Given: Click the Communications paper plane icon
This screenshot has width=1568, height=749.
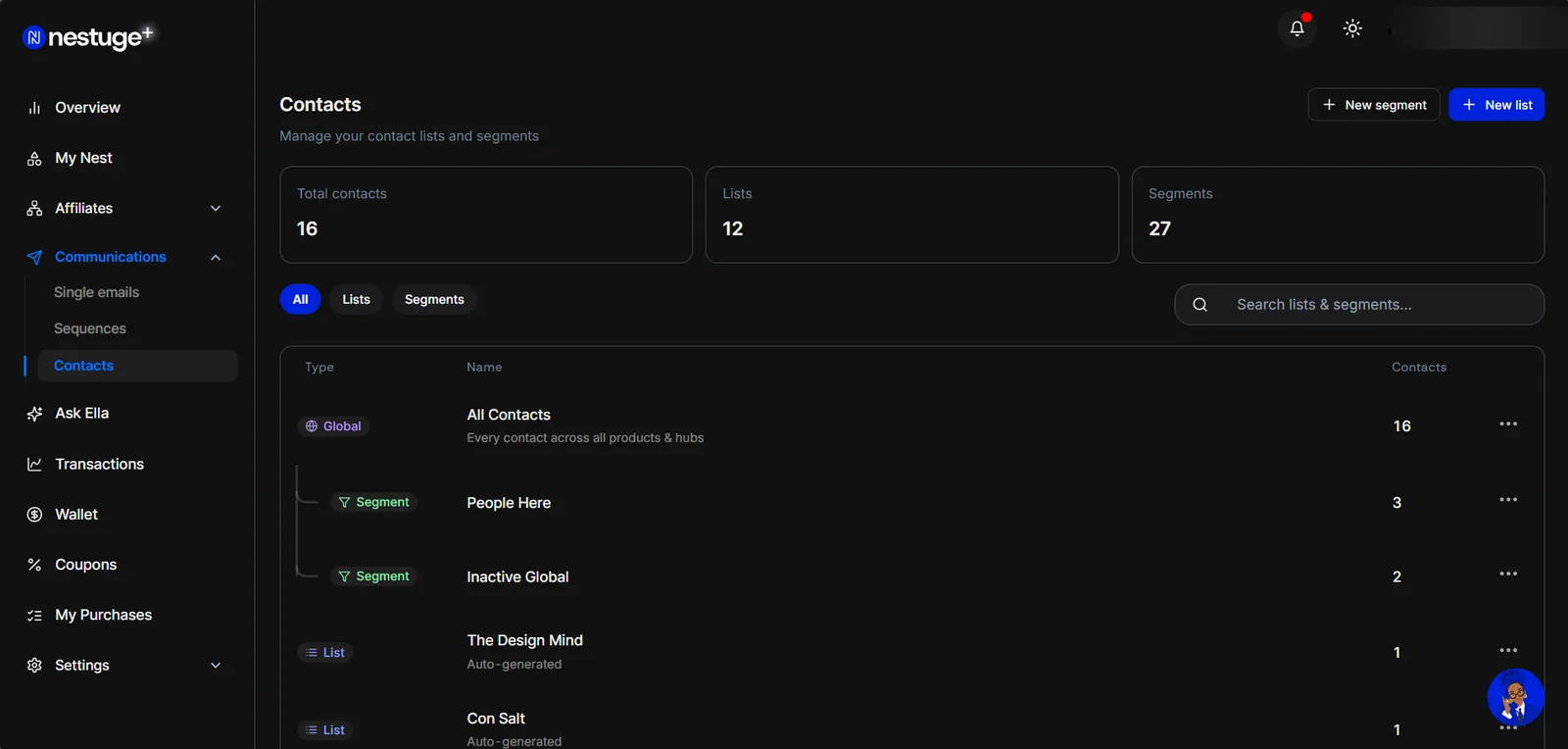Looking at the screenshot, I should tap(34, 257).
